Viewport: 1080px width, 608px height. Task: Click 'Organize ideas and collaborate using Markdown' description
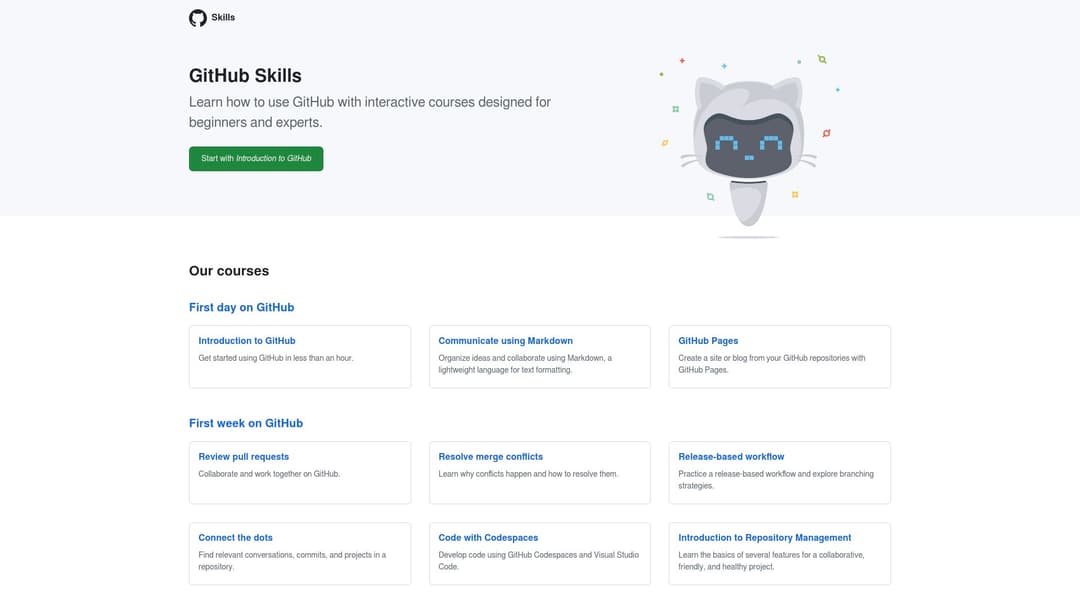(525, 364)
